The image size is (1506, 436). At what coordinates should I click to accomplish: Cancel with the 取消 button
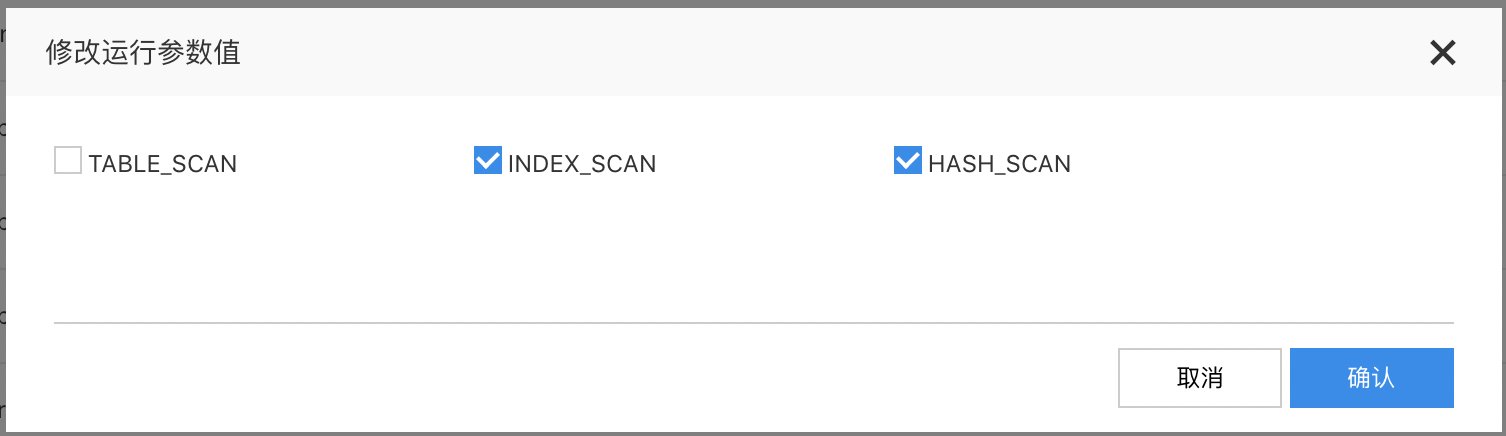1200,378
